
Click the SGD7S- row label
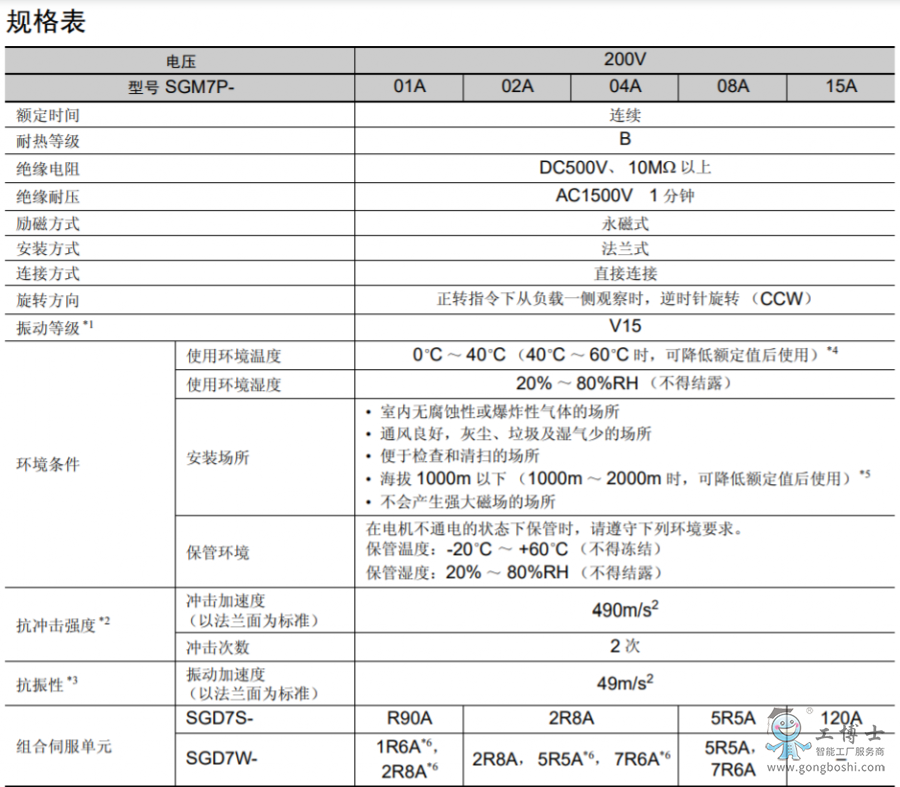click(220, 719)
